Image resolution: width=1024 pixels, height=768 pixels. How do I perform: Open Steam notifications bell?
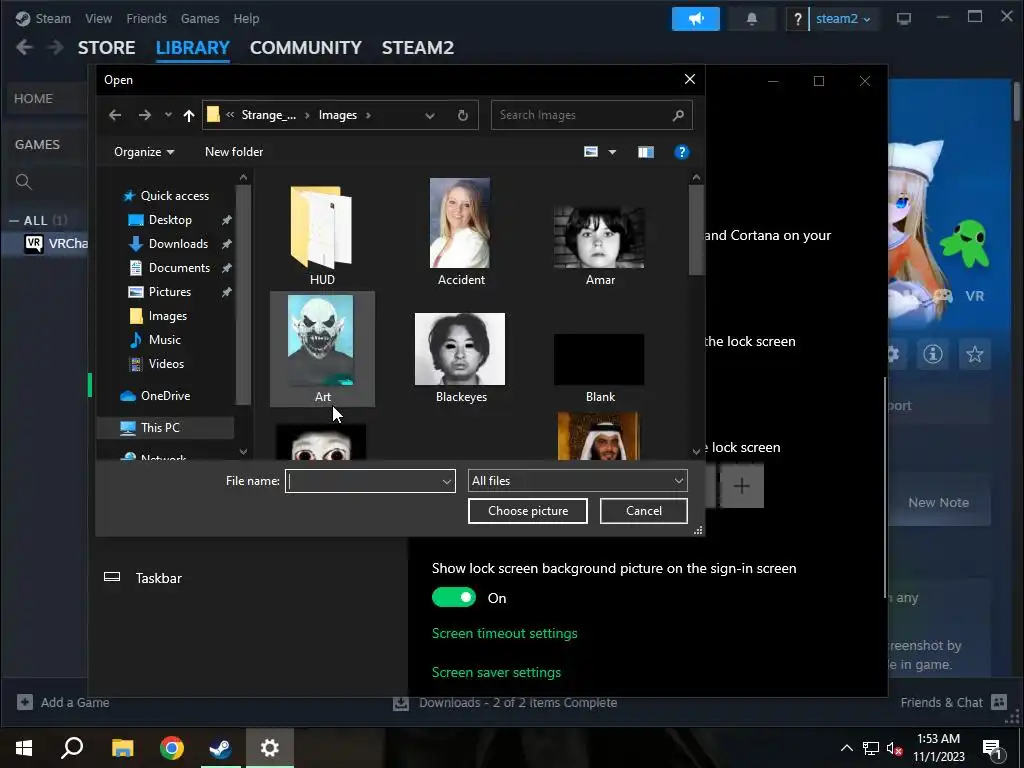tap(752, 18)
